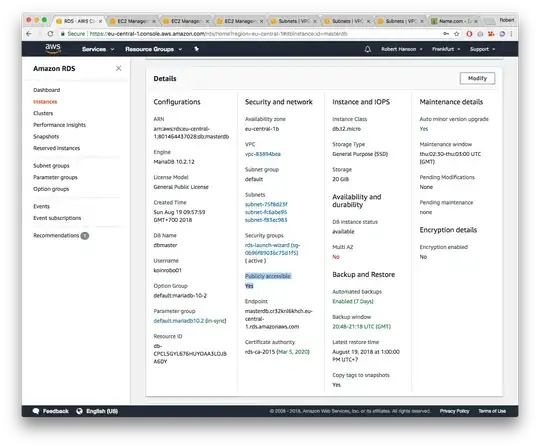Click the masterdb endpoint address text
Screen dimensions: 540x448
tap(279, 319)
